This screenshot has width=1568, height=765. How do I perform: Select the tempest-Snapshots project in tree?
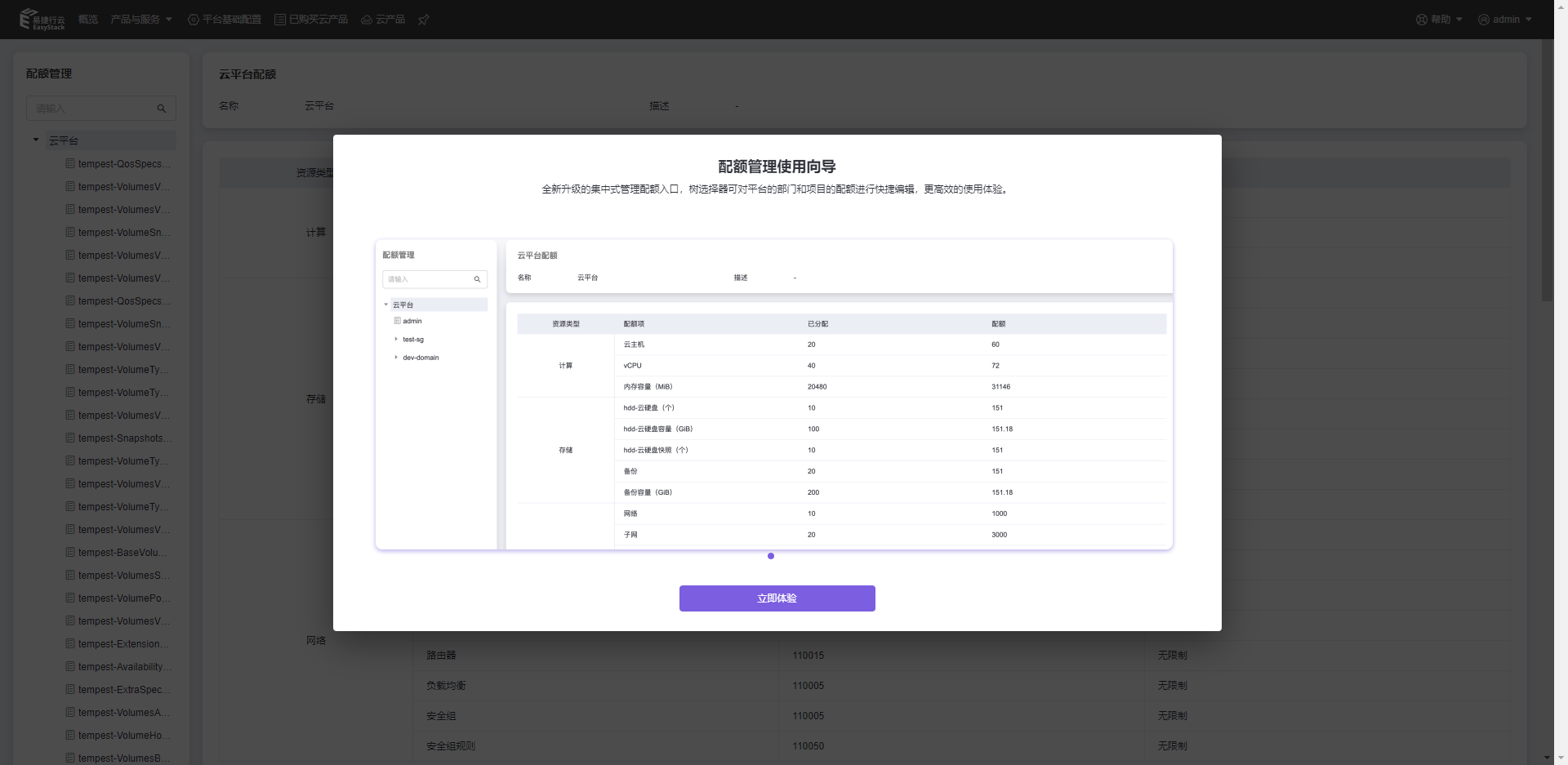pos(124,438)
